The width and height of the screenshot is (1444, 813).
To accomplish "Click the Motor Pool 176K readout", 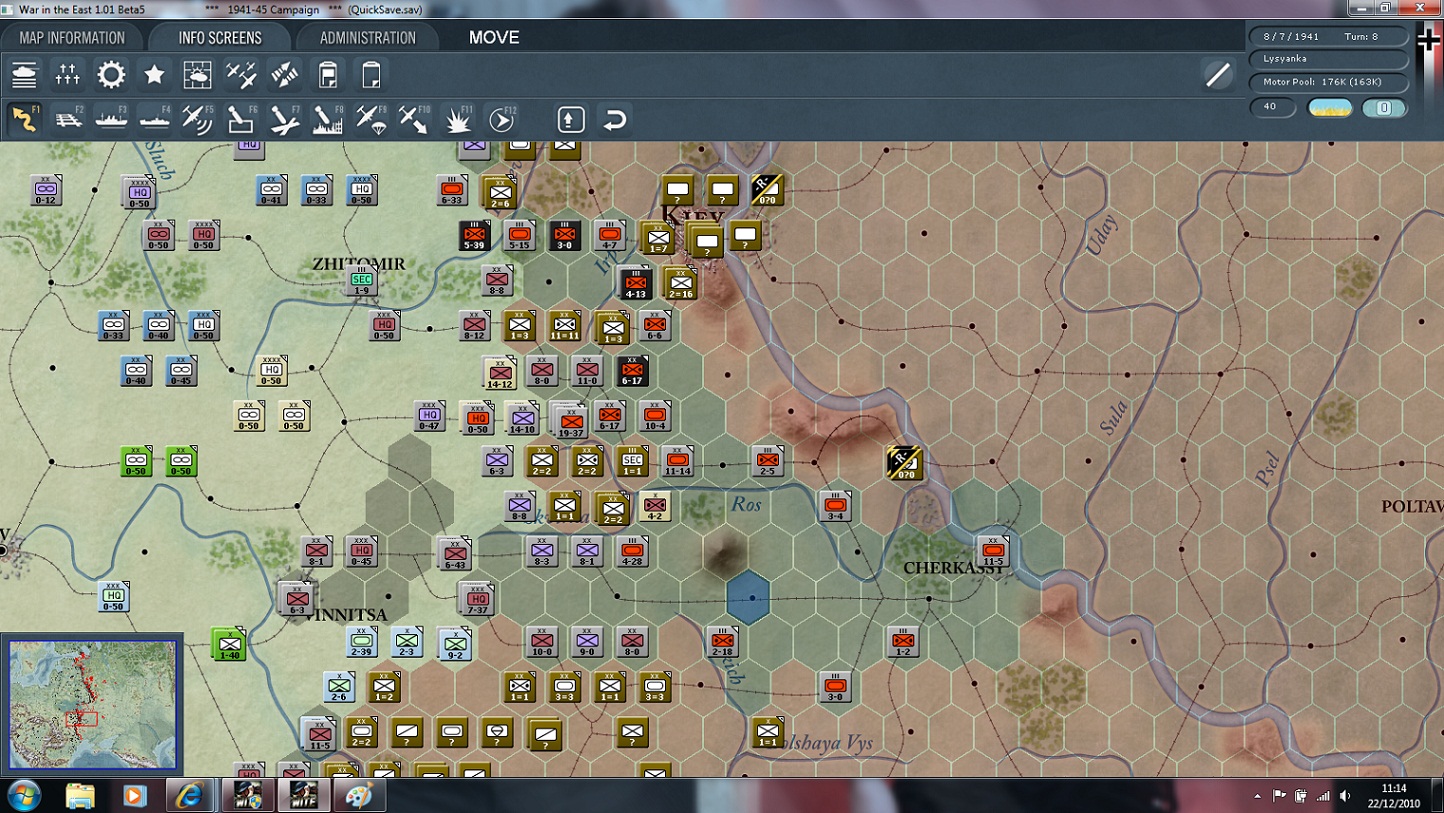I will click(1329, 83).
